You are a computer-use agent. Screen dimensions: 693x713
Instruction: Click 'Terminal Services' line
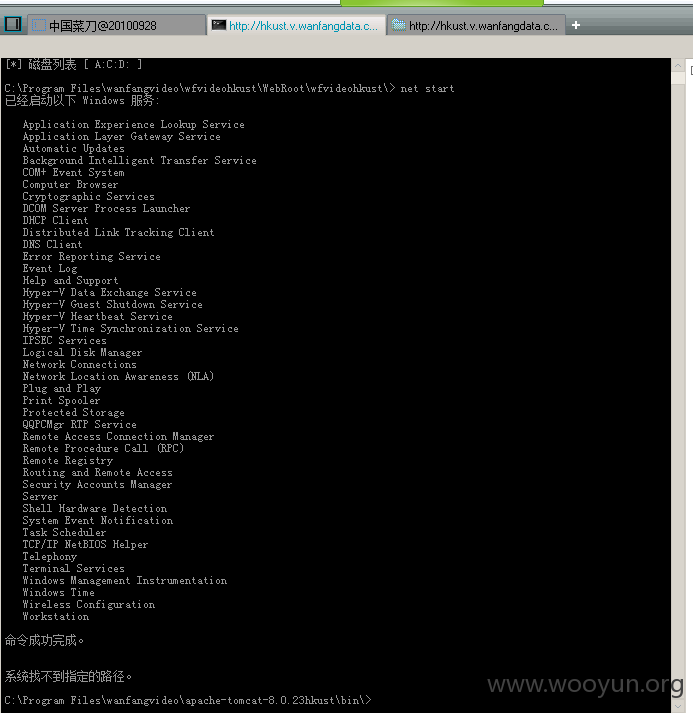(74, 568)
